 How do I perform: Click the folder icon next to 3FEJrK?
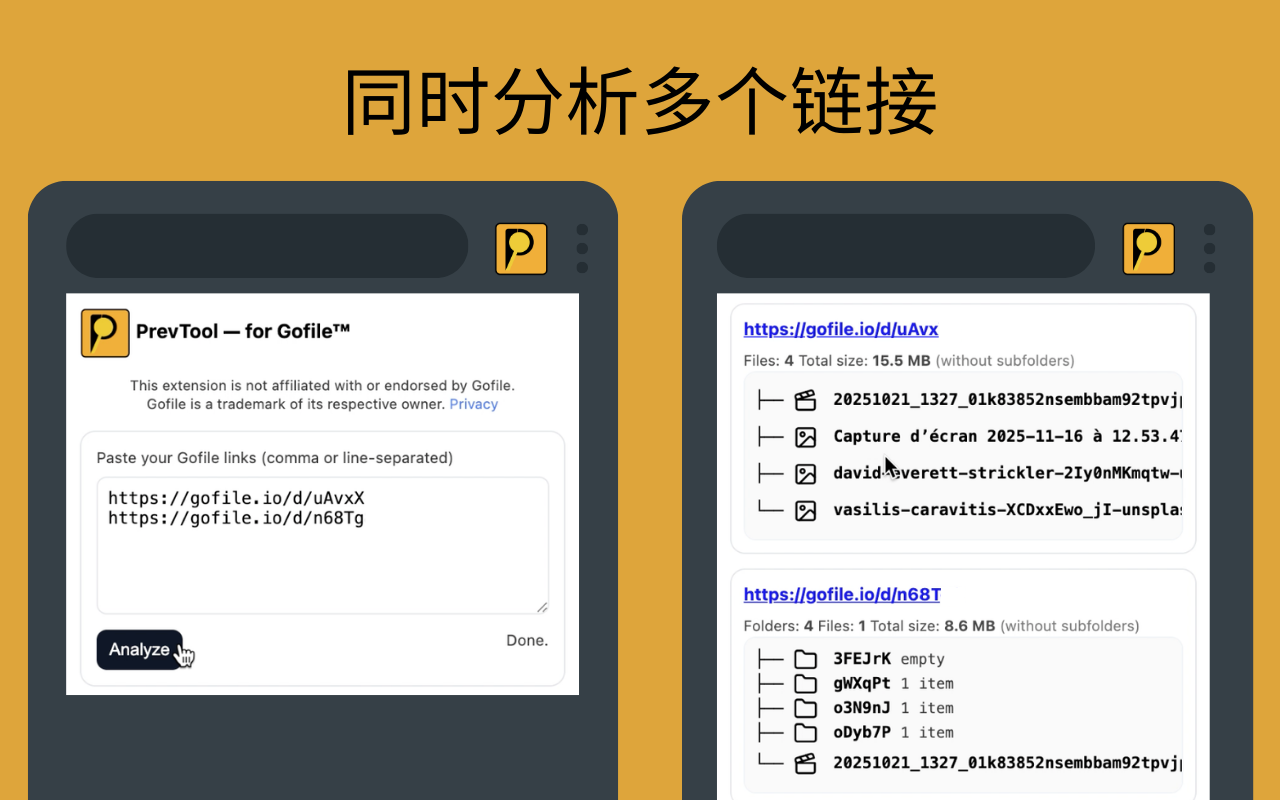click(x=806, y=658)
